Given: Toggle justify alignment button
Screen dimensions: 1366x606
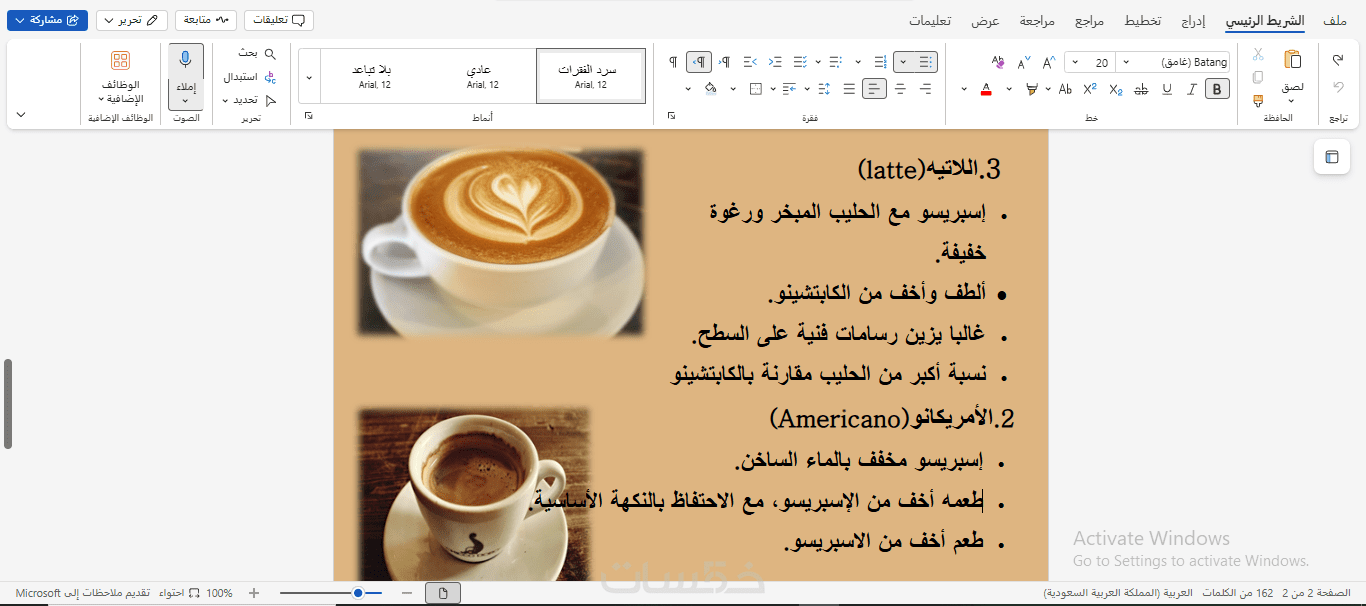Looking at the screenshot, I should click(849, 89).
